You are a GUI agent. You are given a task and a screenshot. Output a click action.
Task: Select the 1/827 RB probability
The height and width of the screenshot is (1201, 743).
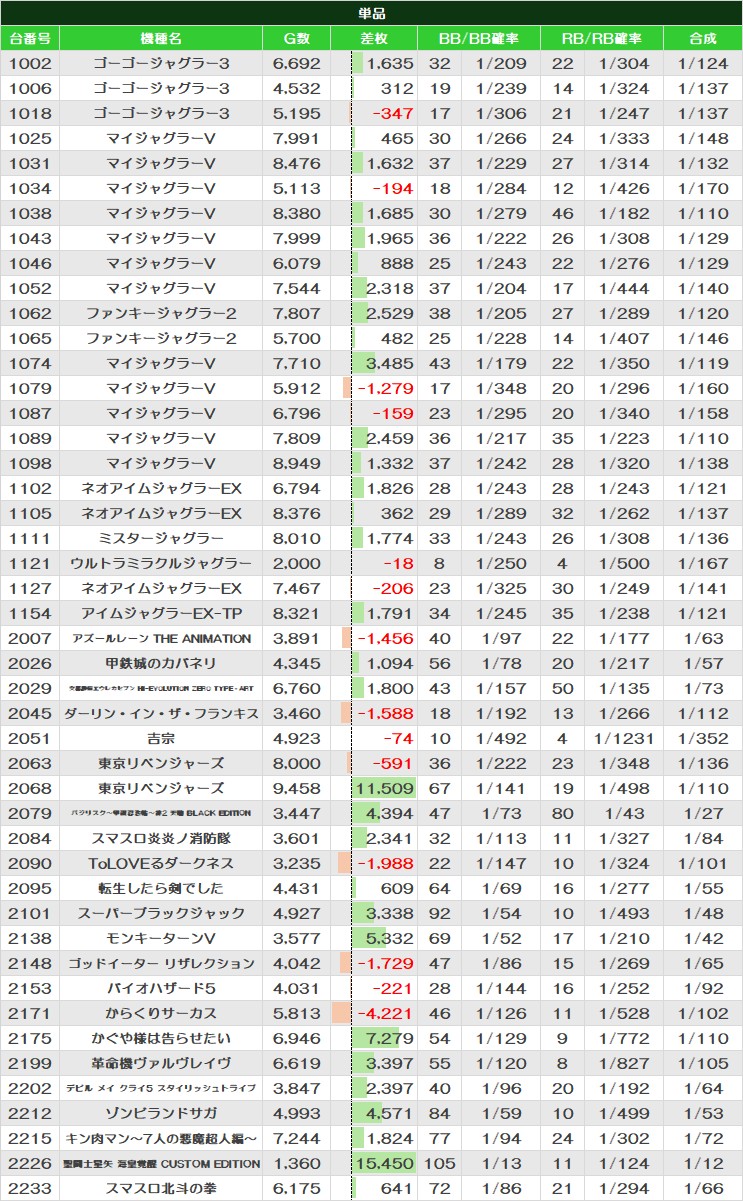pyautogui.click(x=623, y=1063)
